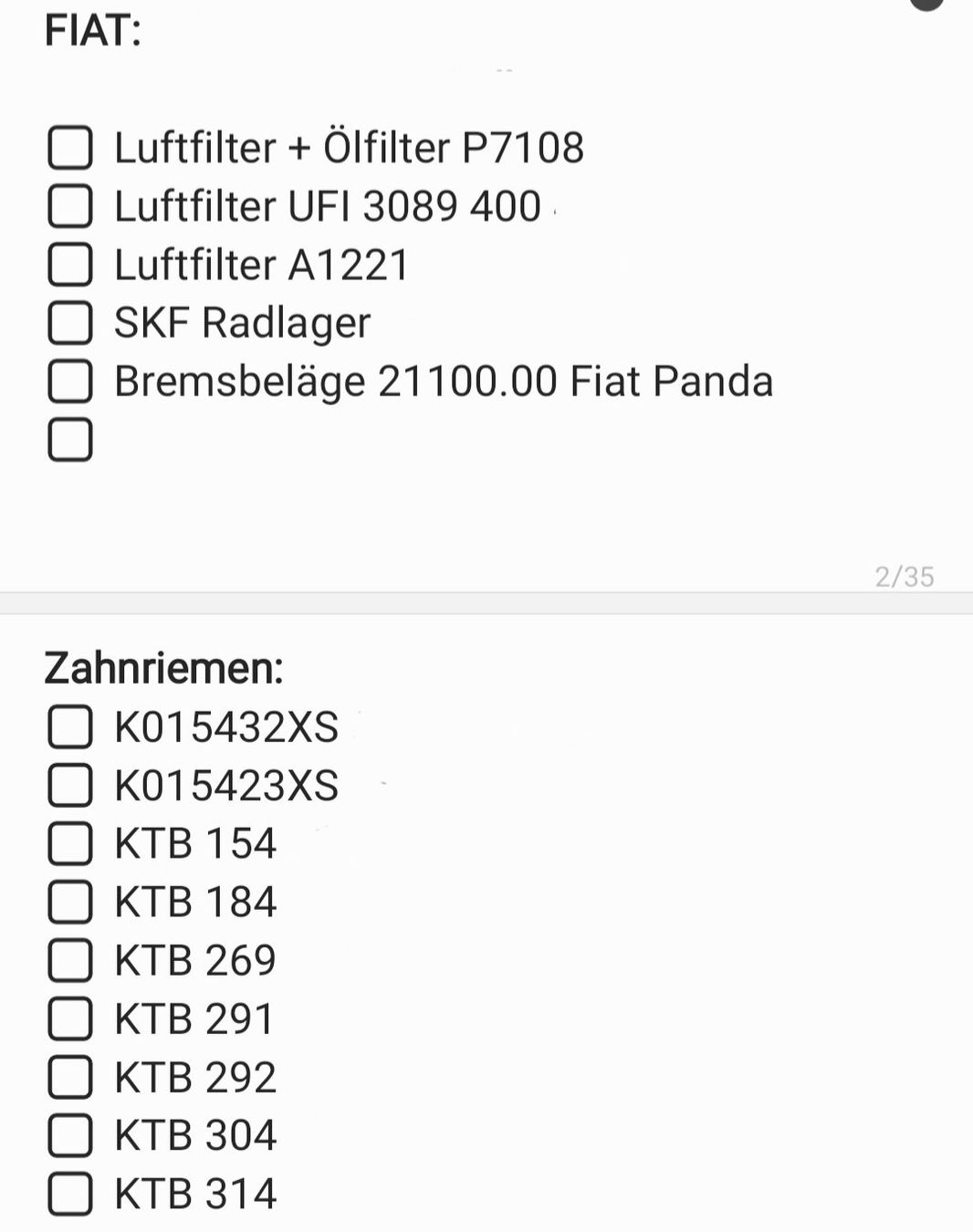The height and width of the screenshot is (1232, 973).
Task: Click the FIAT: note title
Action: [93, 30]
